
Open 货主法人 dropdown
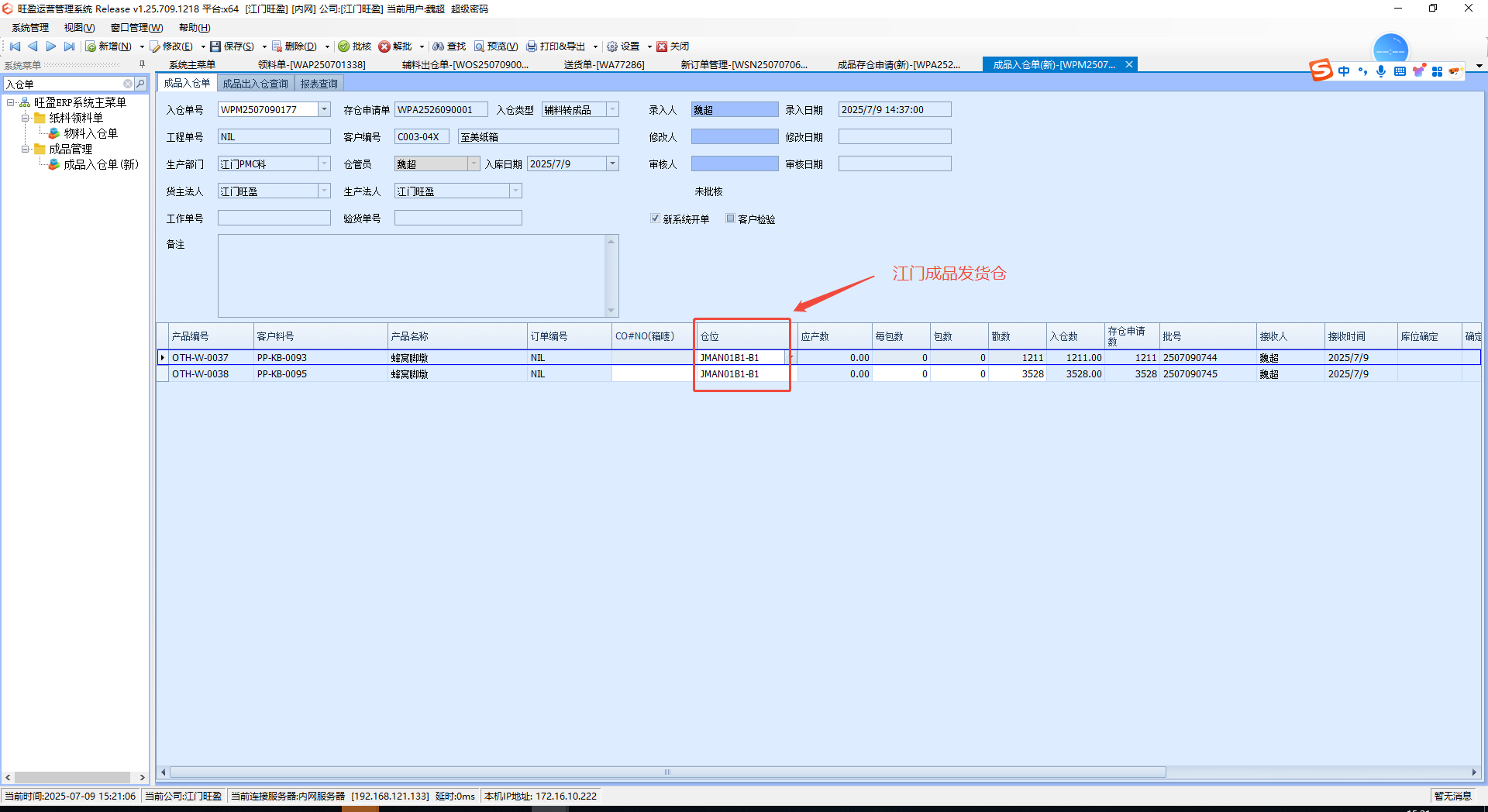click(x=325, y=191)
